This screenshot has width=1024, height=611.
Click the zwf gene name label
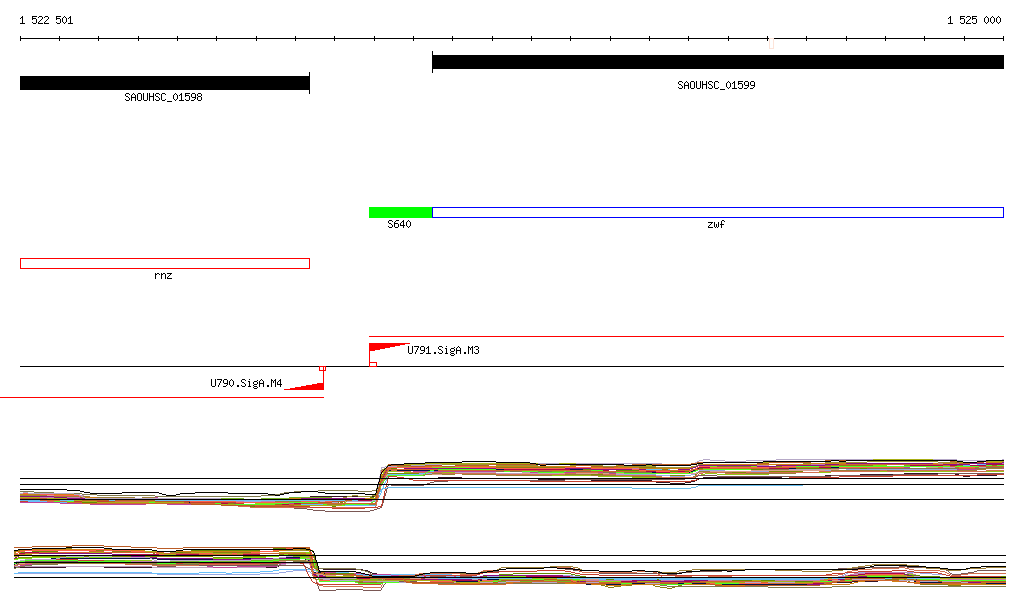click(716, 225)
